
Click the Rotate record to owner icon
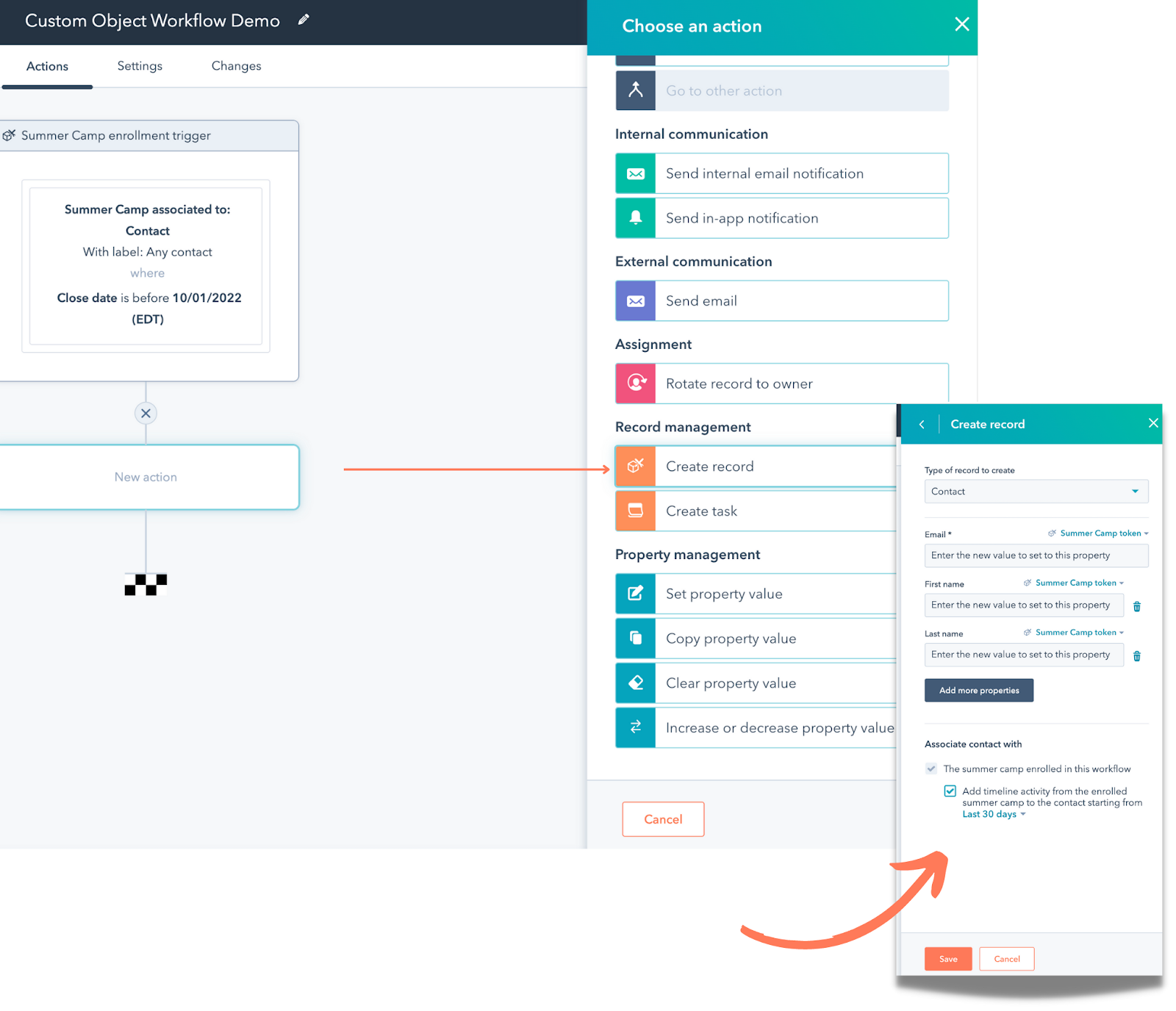634,383
